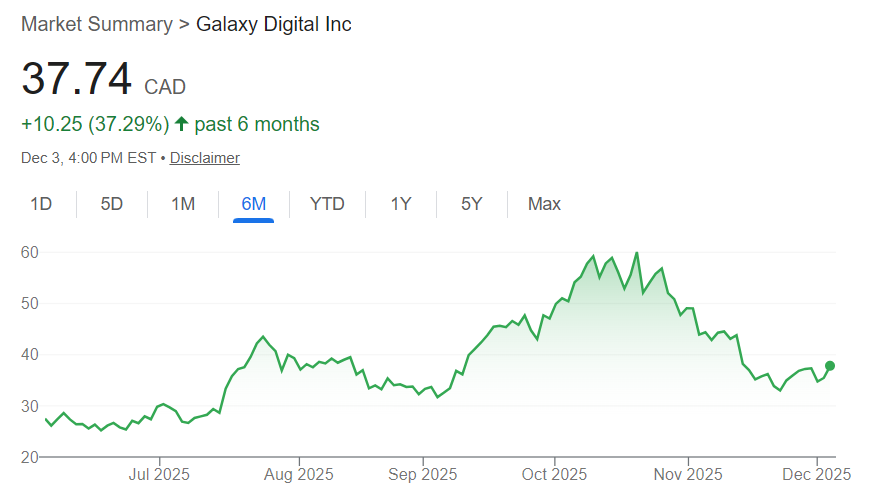Click the green up arrow icon
The image size is (887, 499).
(181, 124)
